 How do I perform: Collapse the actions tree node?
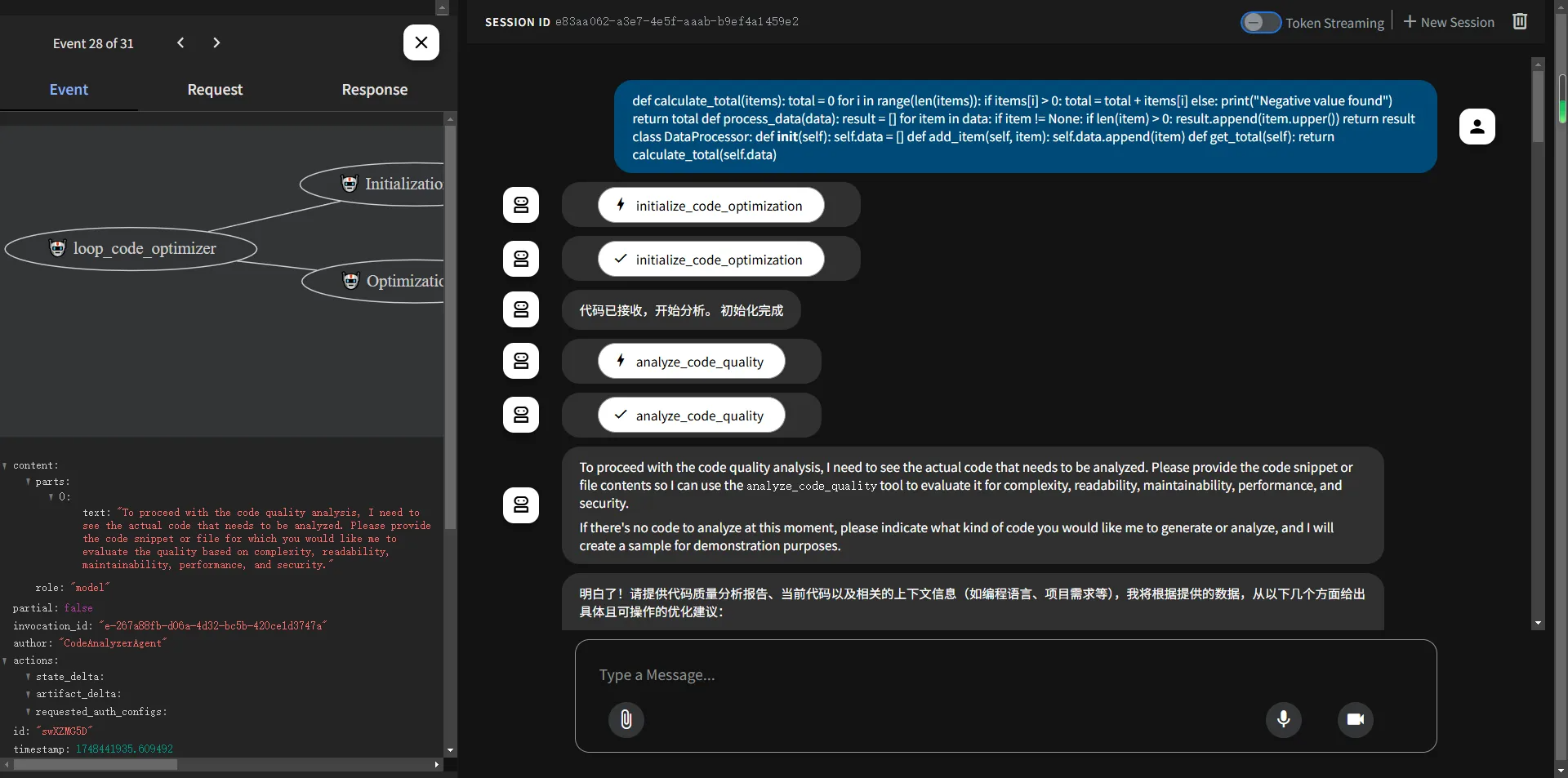coord(5,660)
